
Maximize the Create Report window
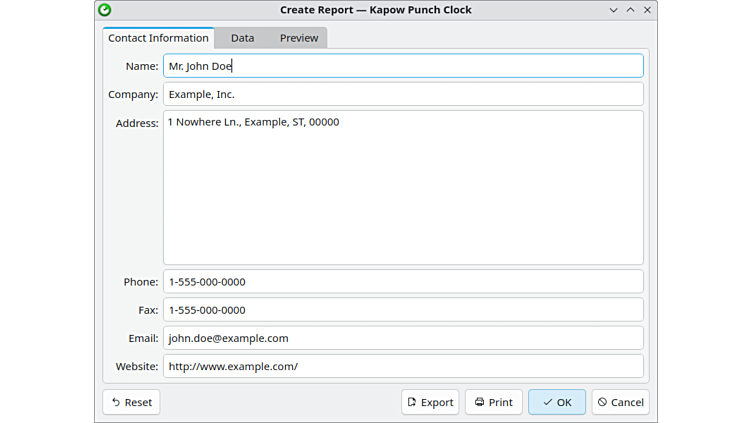(630, 10)
